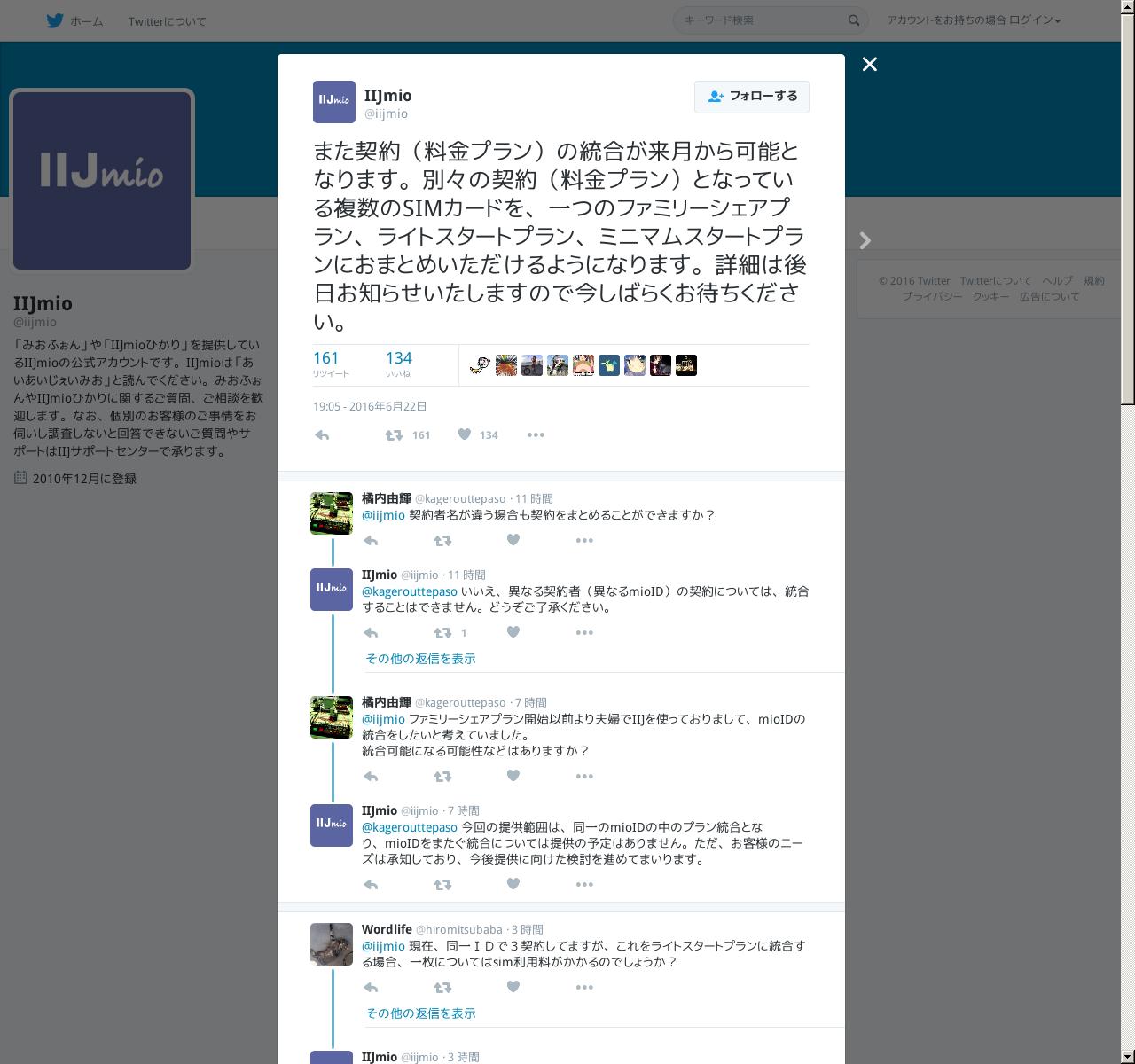Like the 契約者名が違う場合 tweet
Screen dimensions: 1135x1064
[513, 540]
